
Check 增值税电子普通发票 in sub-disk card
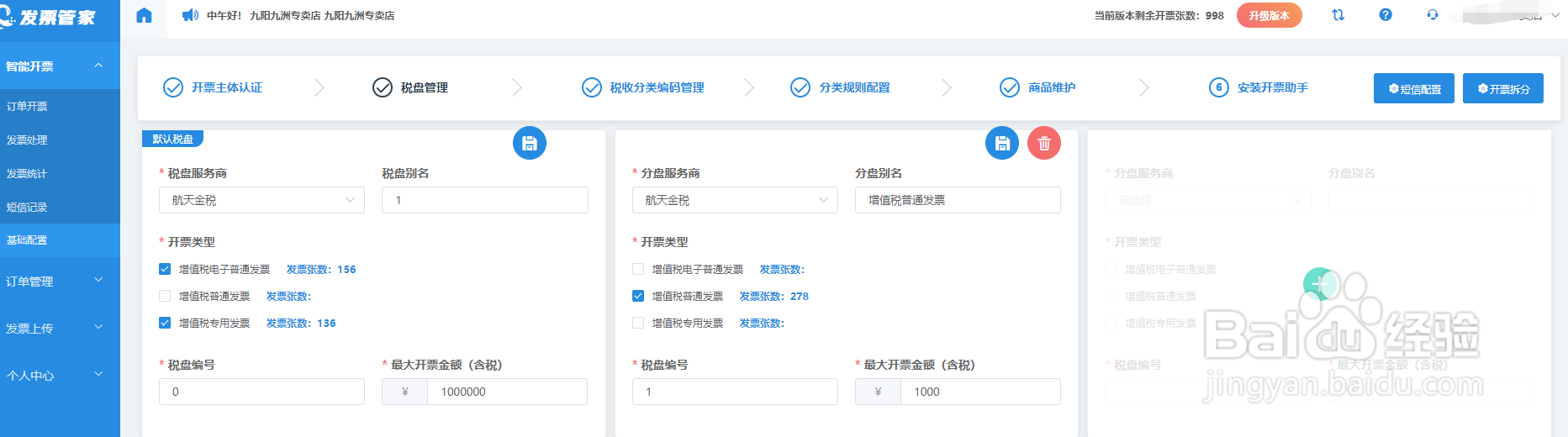pos(638,269)
